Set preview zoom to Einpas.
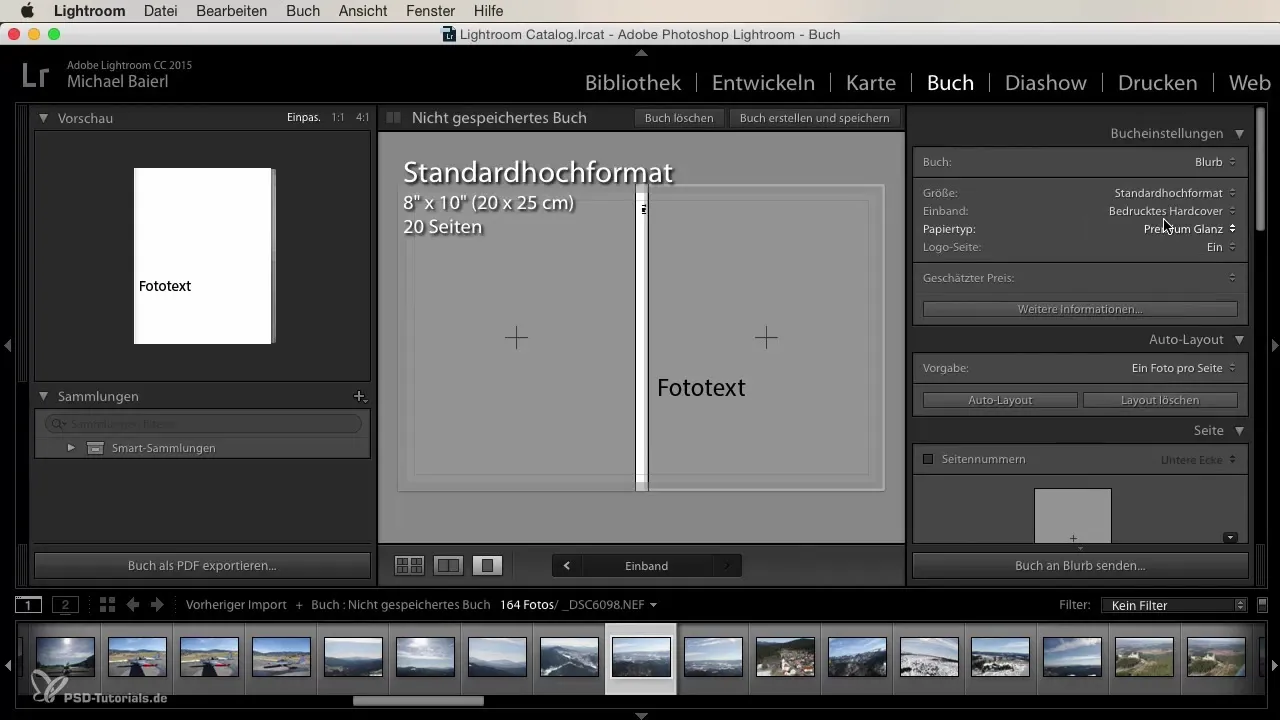1280x720 pixels. pyautogui.click(x=303, y=118)
